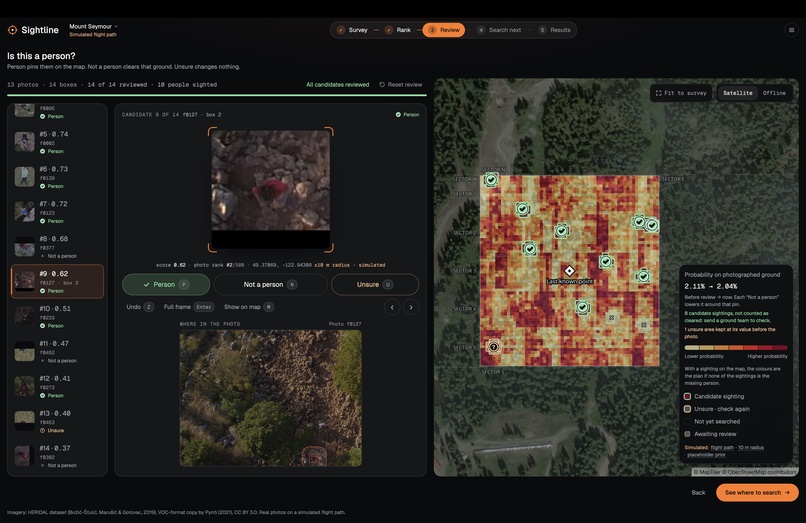Mark candidate as Person
The height and width of the screenshot is (523, 806).
pos(166,284)
